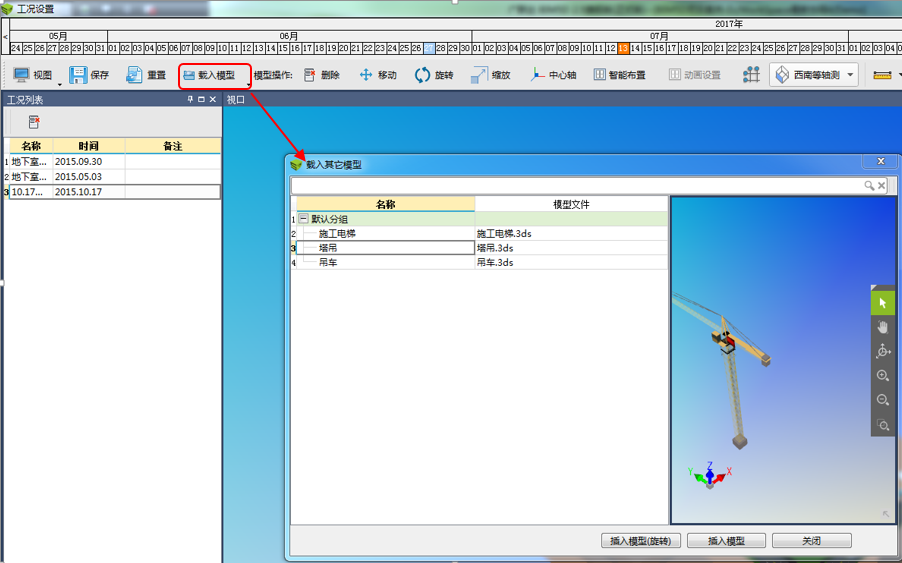This screenshot has width=902, height=563.
Task: Open the 视图 view toolbar button
Action: tap(32, 75)
